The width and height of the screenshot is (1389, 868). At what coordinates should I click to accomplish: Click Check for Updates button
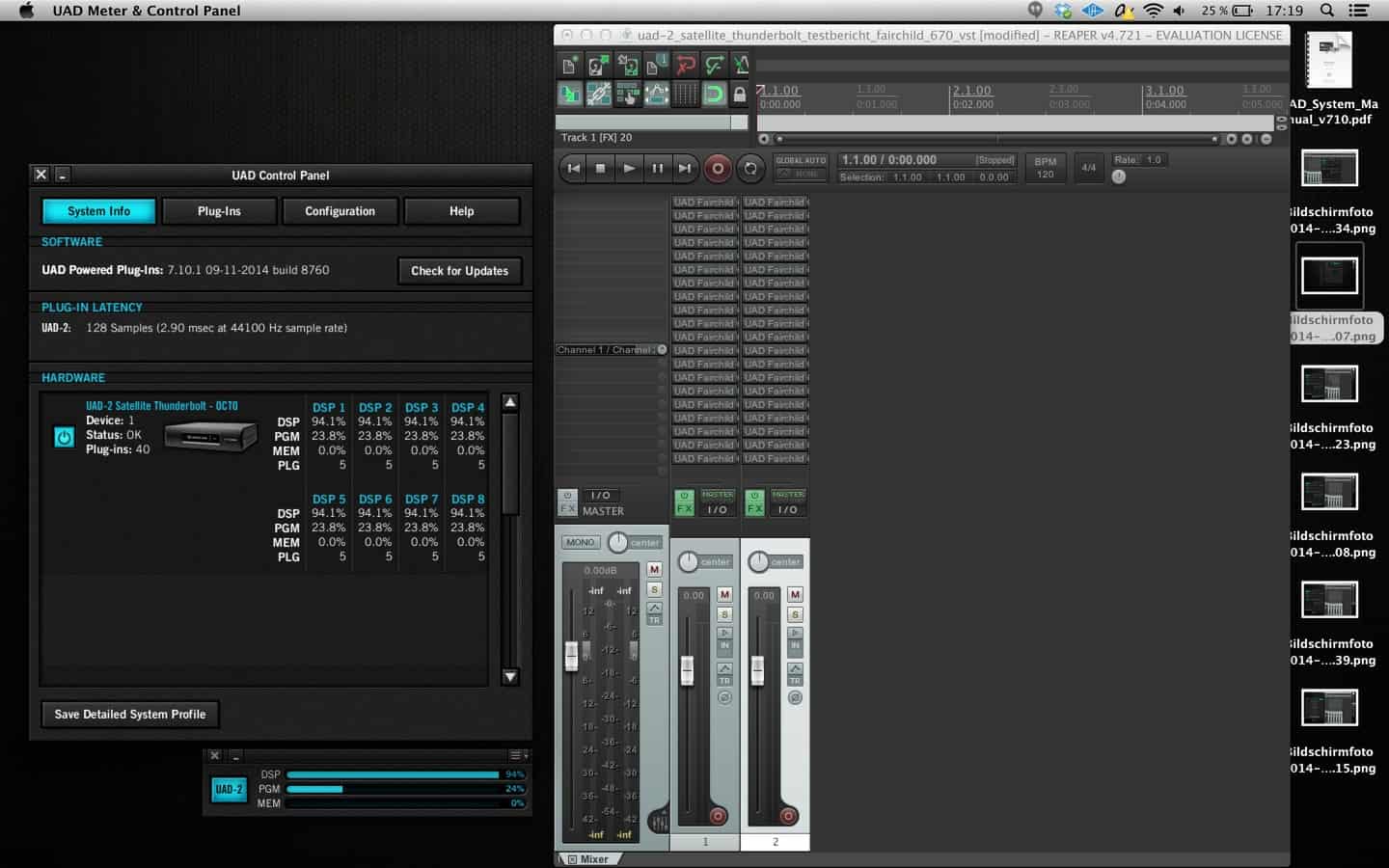pos(459,271)
